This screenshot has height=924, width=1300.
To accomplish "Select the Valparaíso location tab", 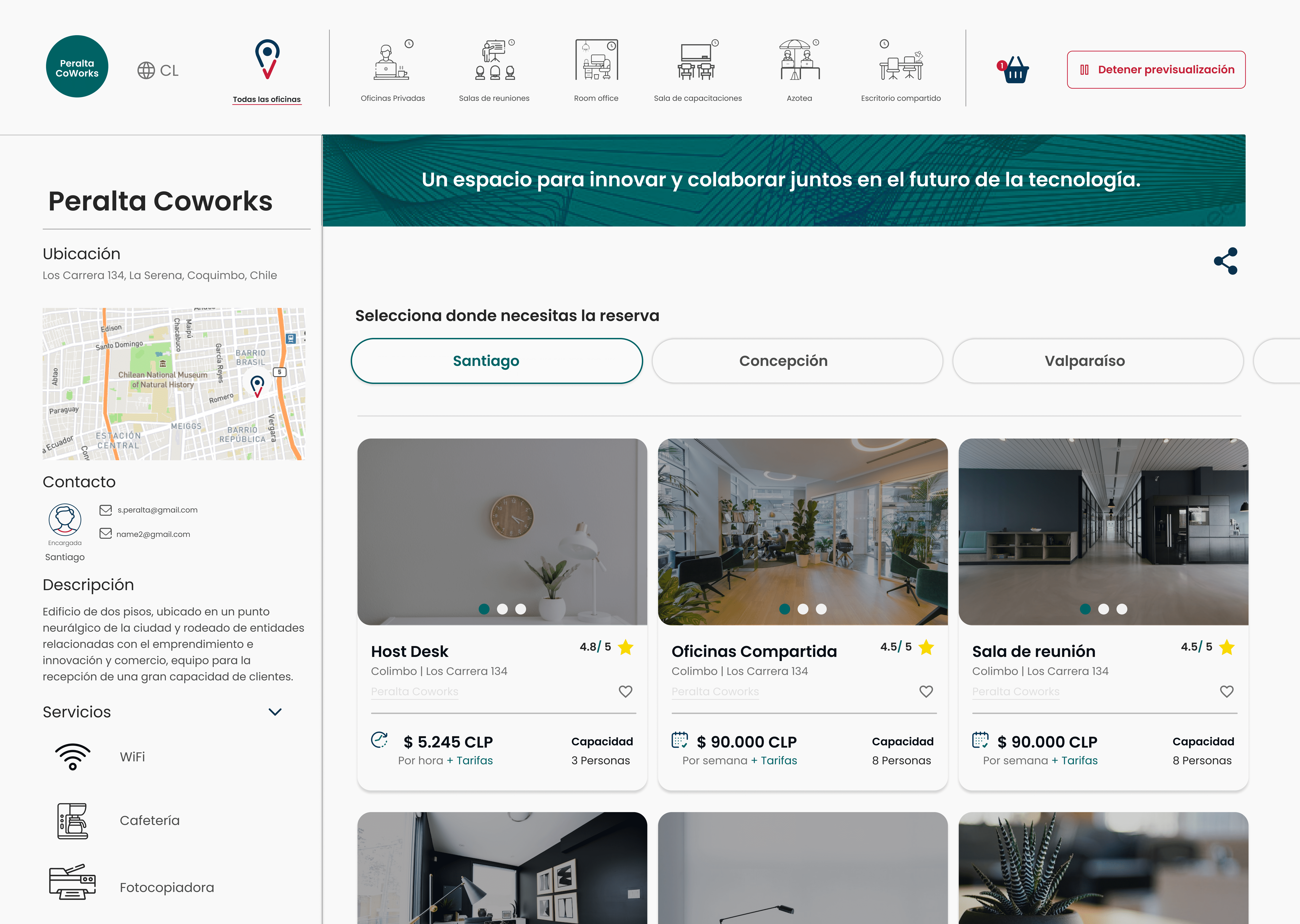I will coord(1098,361).
